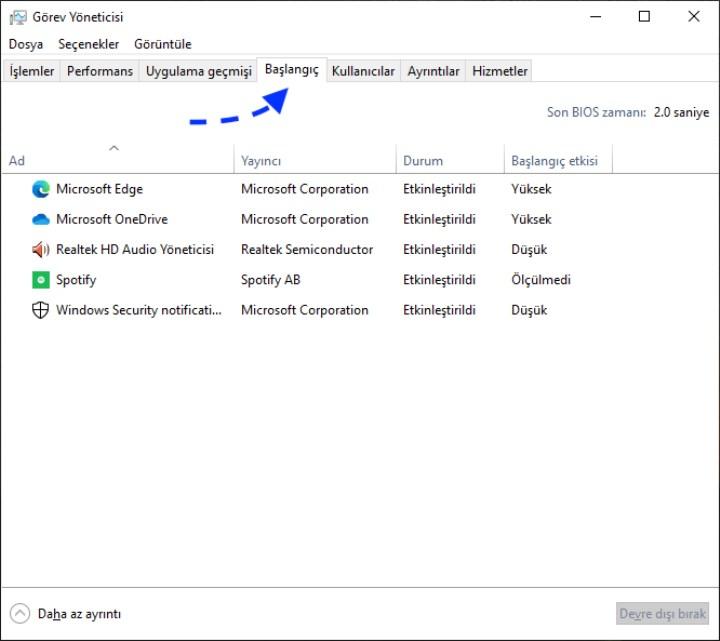Select the Microsoft OneDrive row name

pyautogui.click(x=112, y=219)
